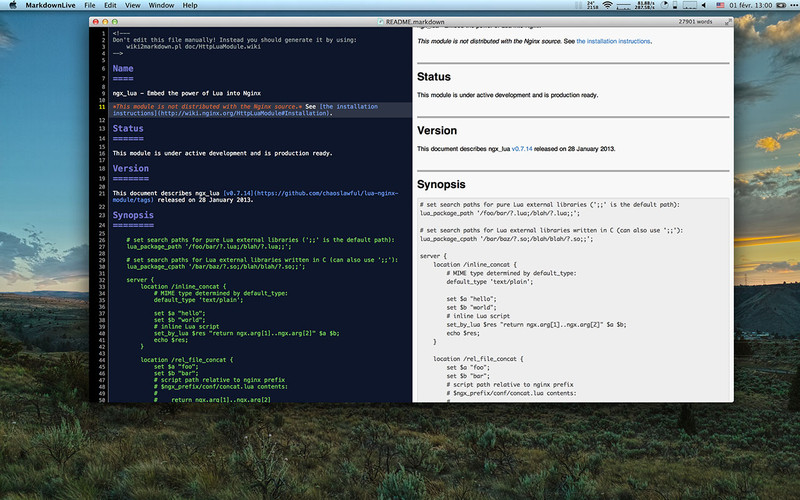Click the Name heading in the editor

click(x=123, y=68)
